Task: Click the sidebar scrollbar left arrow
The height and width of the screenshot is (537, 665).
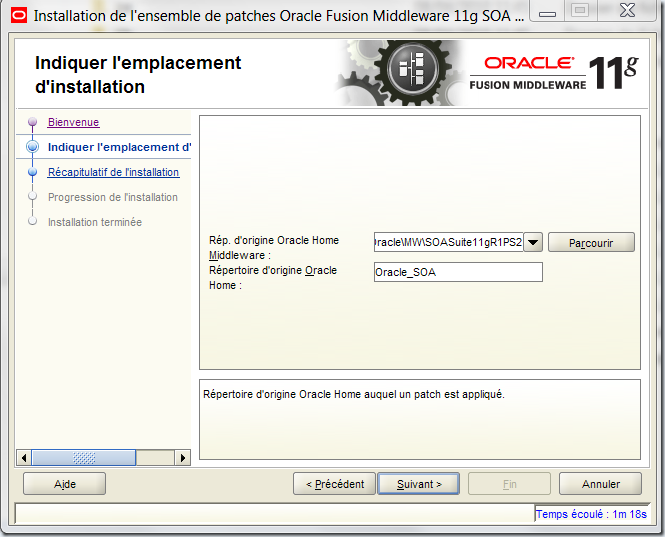Action: 24,458
